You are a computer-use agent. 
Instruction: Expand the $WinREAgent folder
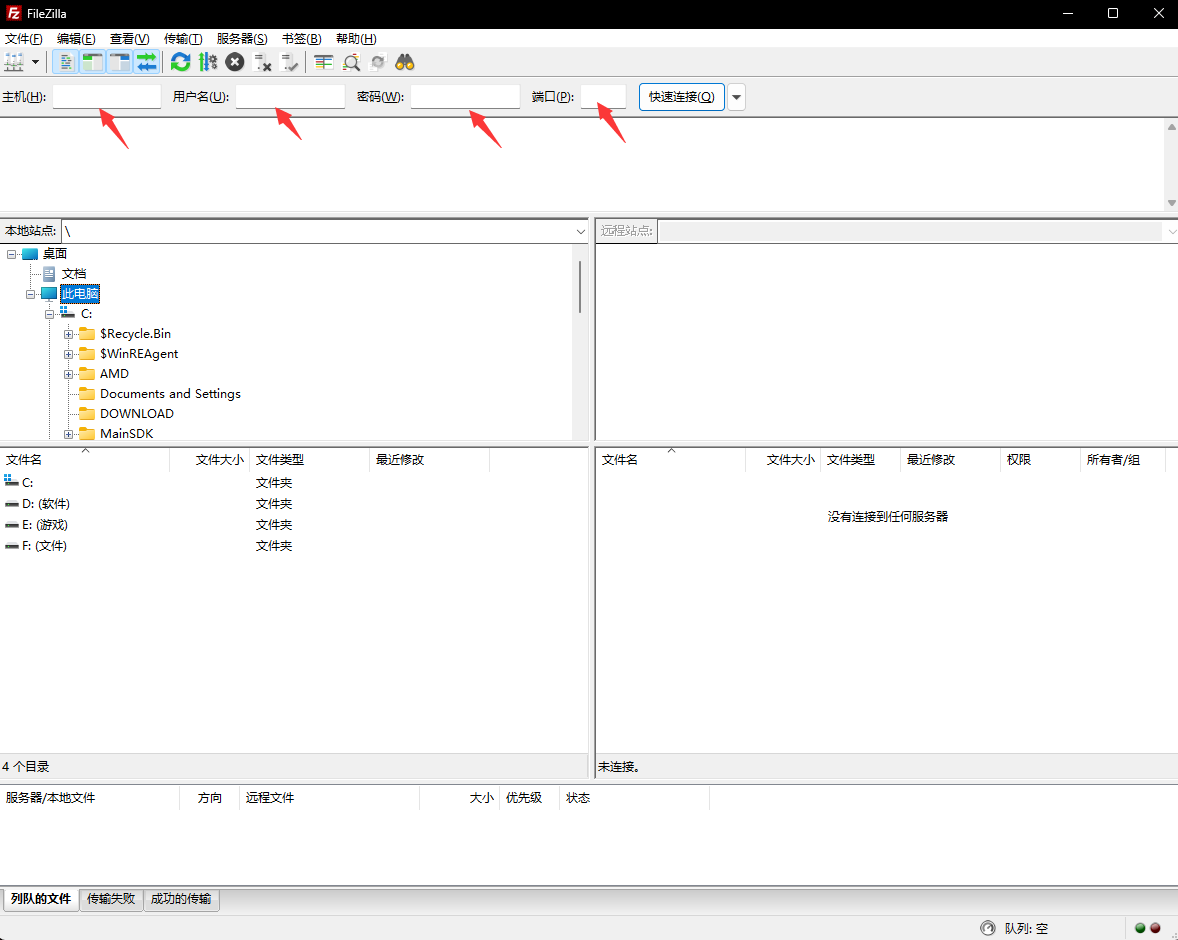point(68,354)
